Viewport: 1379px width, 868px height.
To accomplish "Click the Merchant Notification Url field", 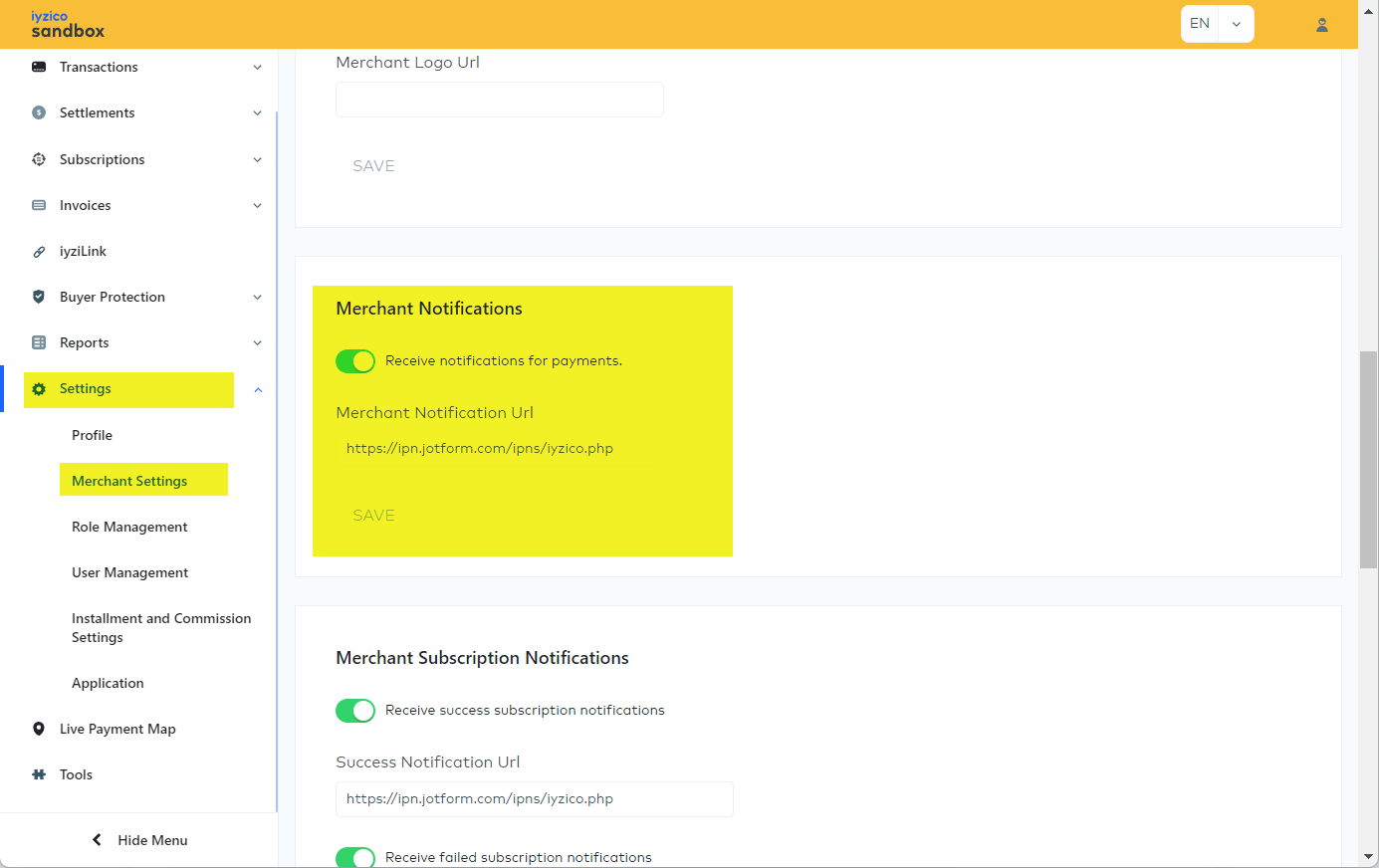I will (x=535, y=449).
